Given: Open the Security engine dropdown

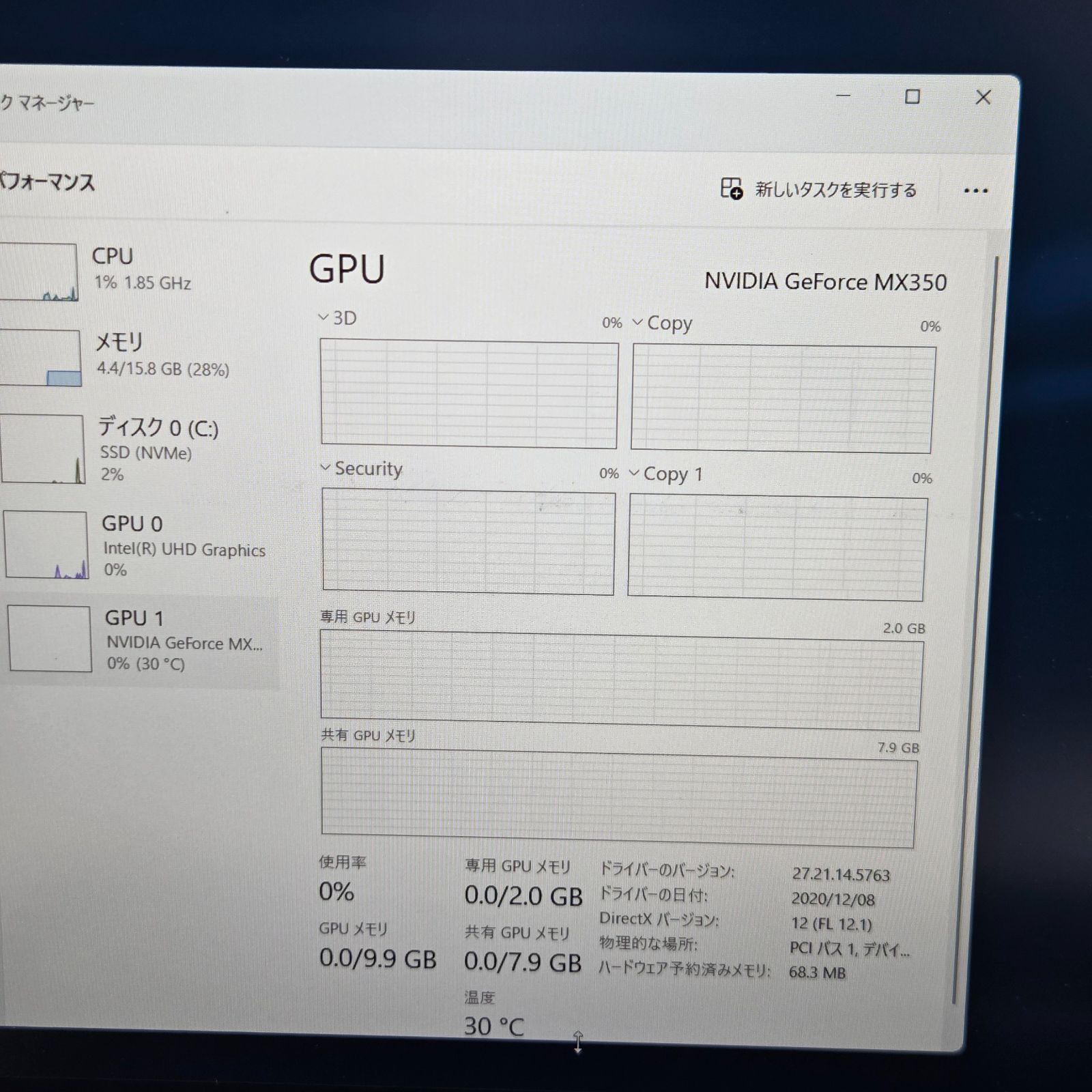Looking at the screenshot, I should [326, 468].
